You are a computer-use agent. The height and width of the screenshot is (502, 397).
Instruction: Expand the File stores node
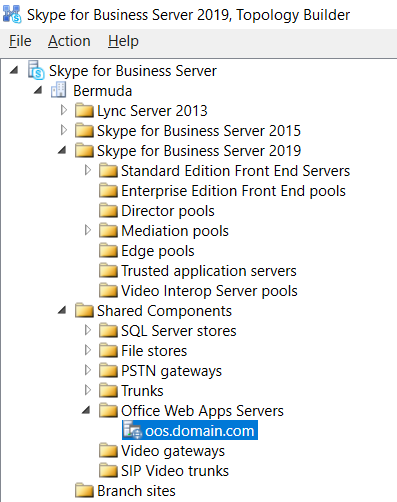coord(88,350)
